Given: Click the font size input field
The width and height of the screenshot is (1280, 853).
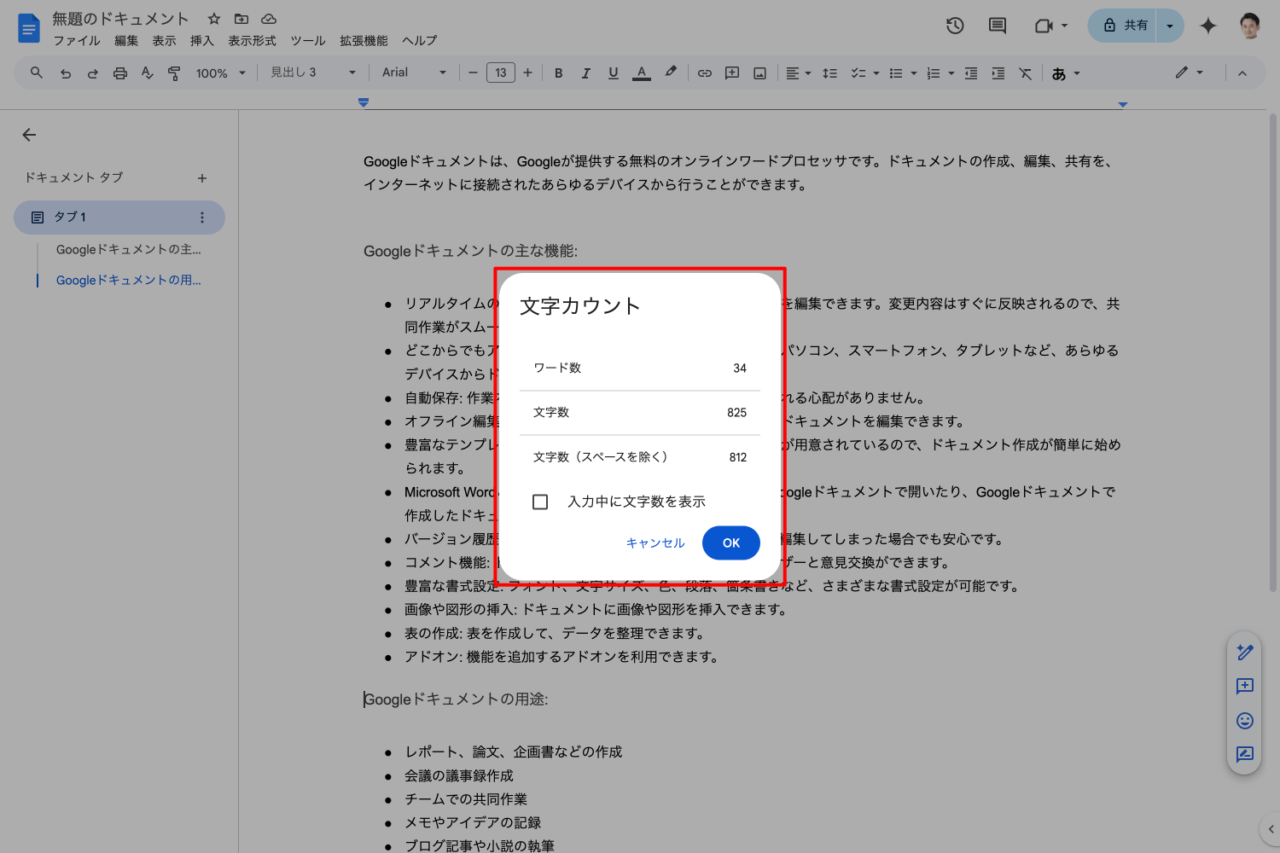Looking at the screenshot, I should [500, 73].
